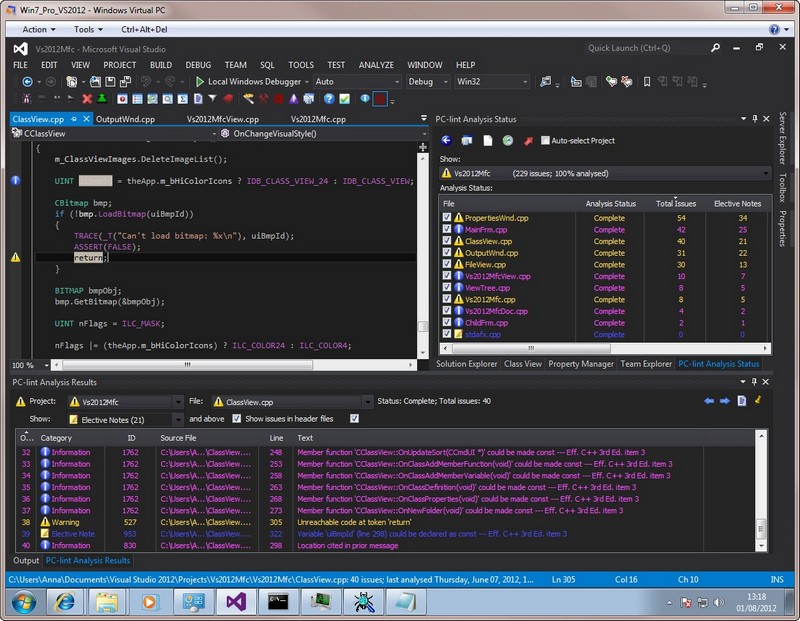This screenshot has height=621, width=800.
Task: Toggle the Auto-select Project checkbox
Action: click(545, 140)
